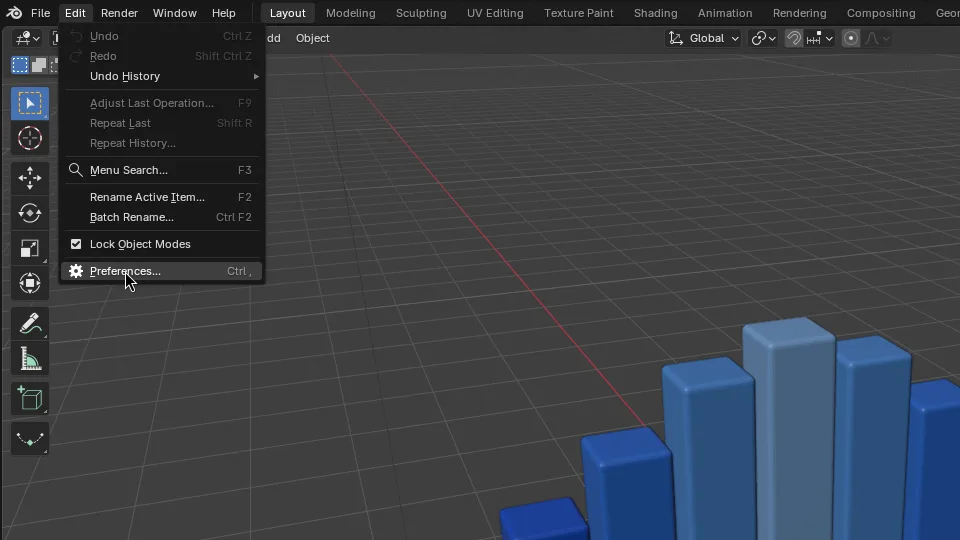Open the Render menu
Viewport: 960px width, 540px height.
(x=119, y=13)
